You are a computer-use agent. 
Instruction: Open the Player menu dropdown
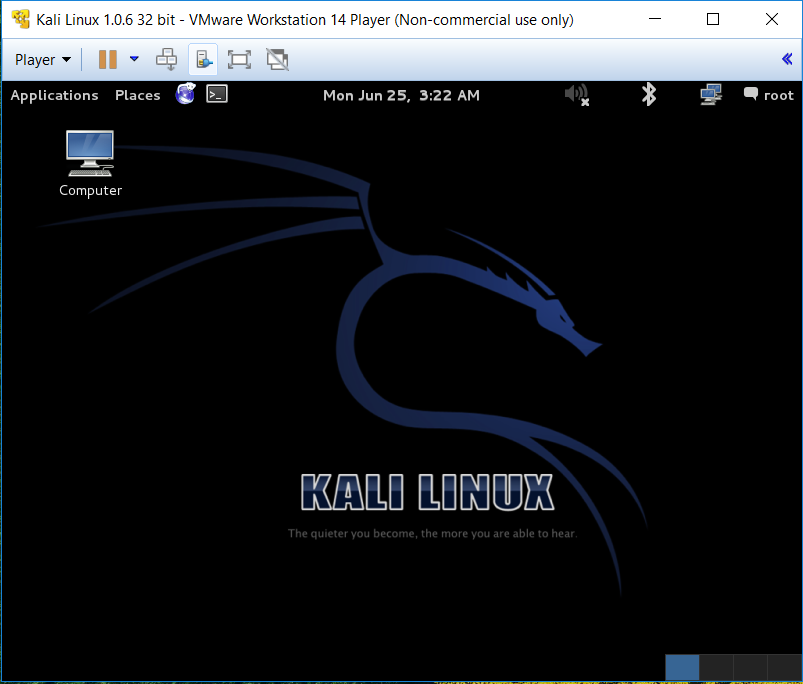click(40, 59)
